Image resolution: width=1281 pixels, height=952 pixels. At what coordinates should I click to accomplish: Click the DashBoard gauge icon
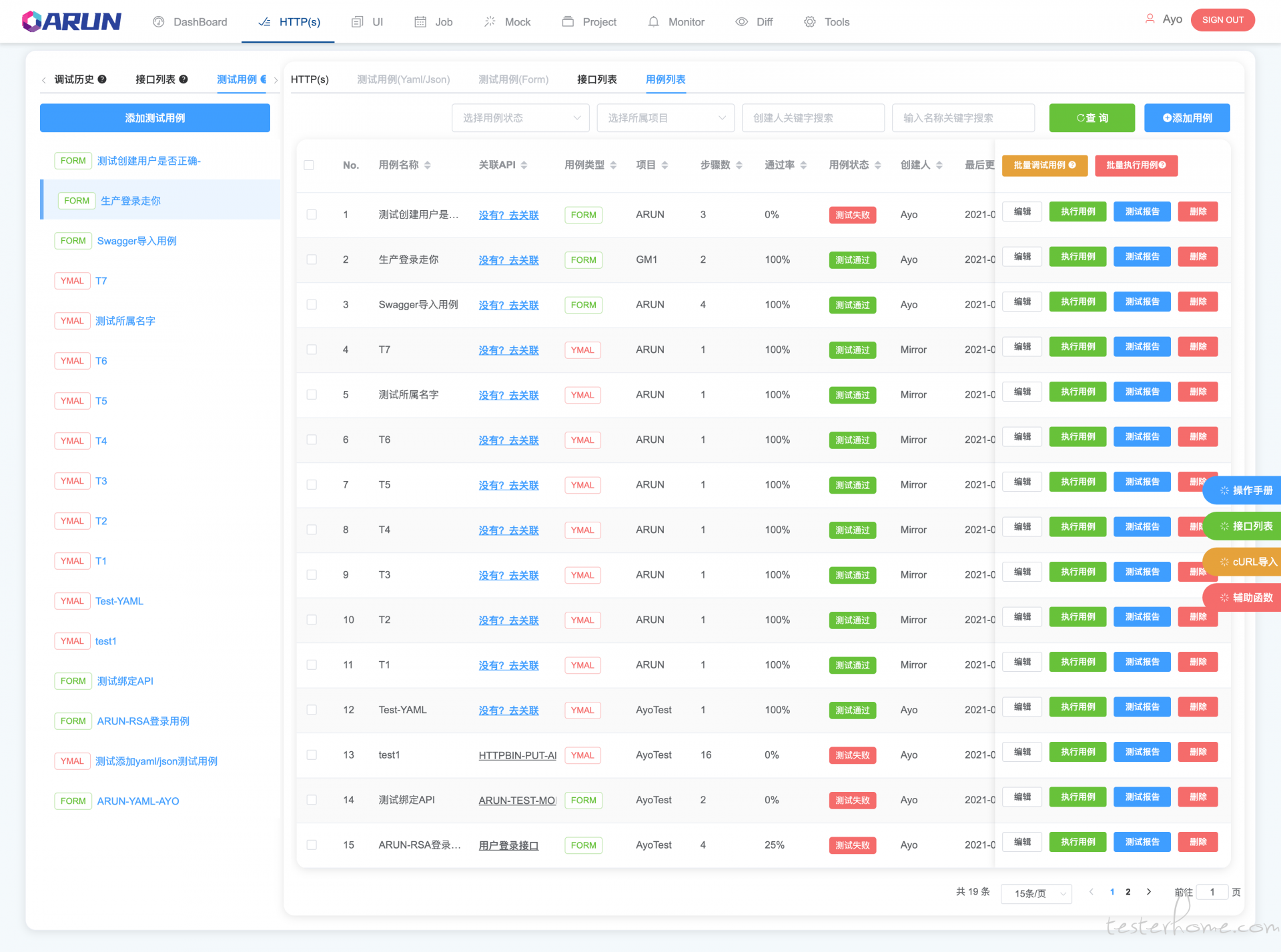point(159,22)
